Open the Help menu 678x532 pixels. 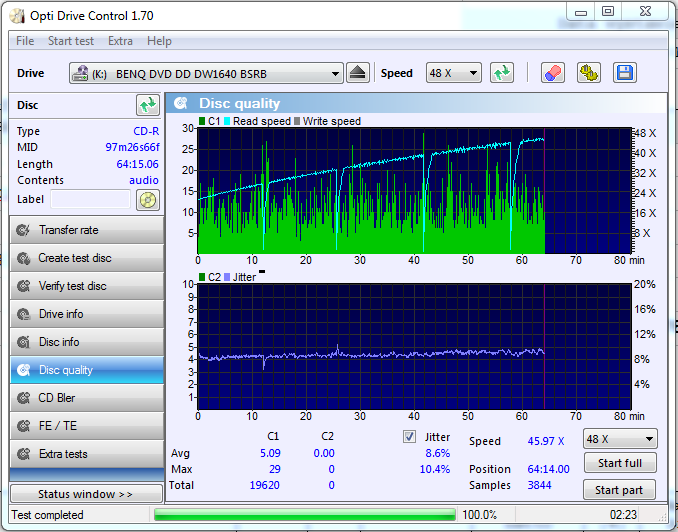pos(159,41)
